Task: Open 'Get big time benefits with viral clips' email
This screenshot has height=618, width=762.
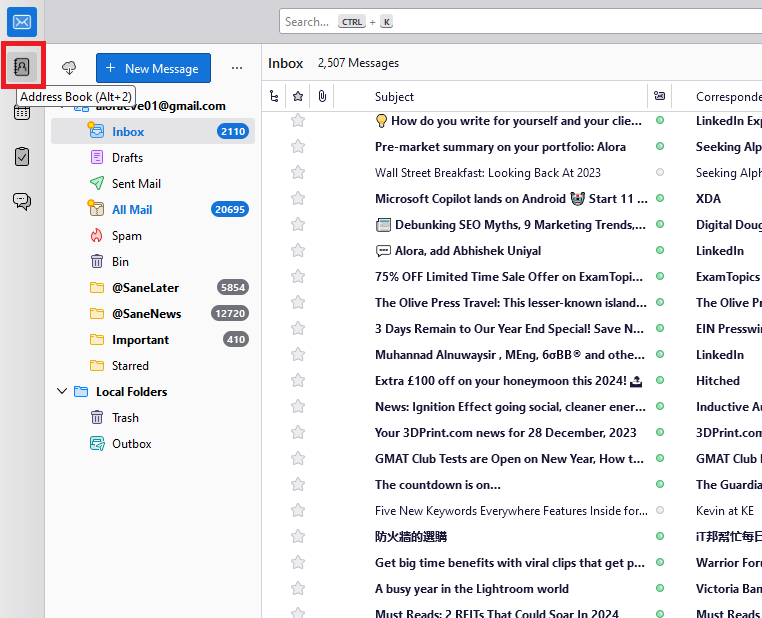Action: 510,563
